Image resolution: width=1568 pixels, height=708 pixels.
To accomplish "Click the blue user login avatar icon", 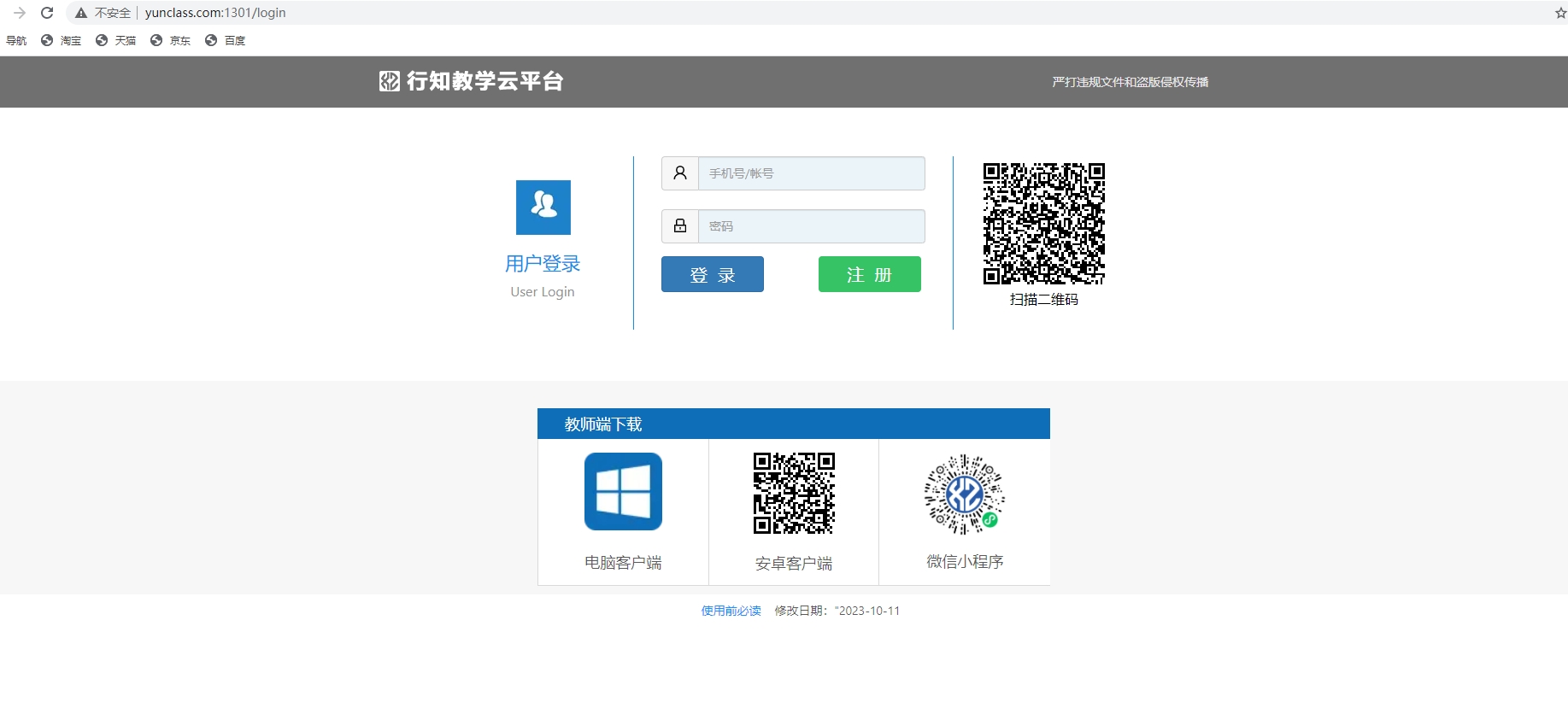I will (x=543, y=208).
